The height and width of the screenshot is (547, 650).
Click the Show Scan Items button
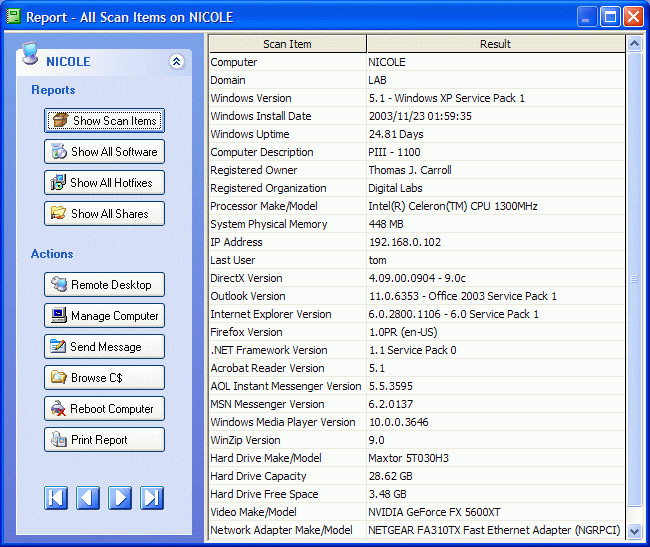coord(104,121)
